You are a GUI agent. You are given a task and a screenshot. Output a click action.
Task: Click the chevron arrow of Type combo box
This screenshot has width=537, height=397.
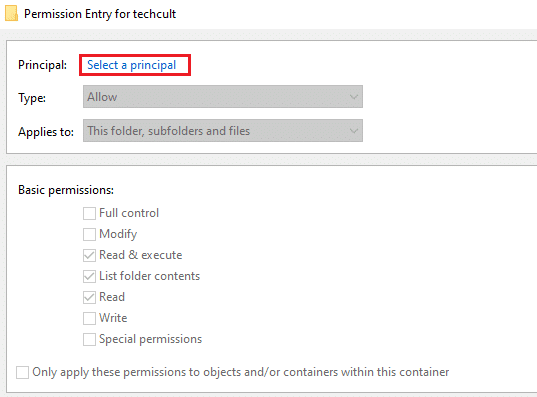[353, 97]
